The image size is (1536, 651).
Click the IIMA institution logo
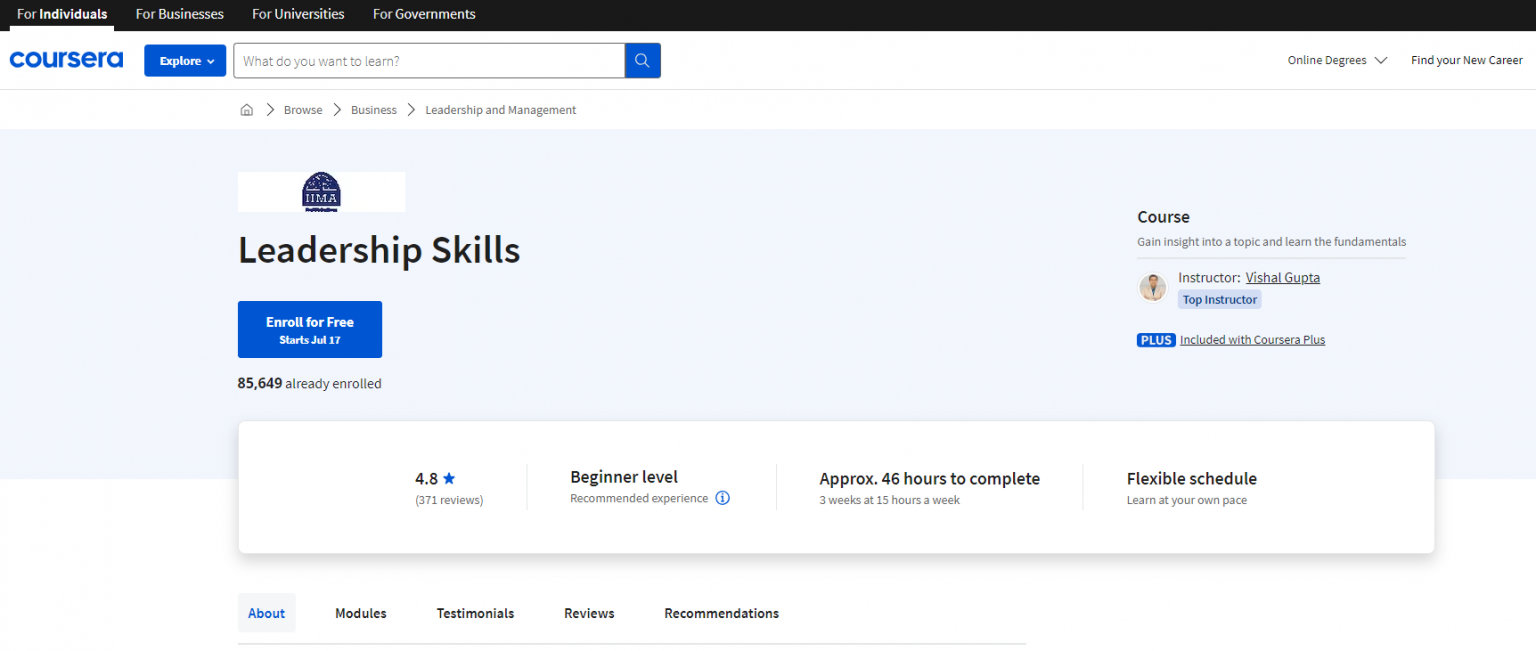[321, 192]
